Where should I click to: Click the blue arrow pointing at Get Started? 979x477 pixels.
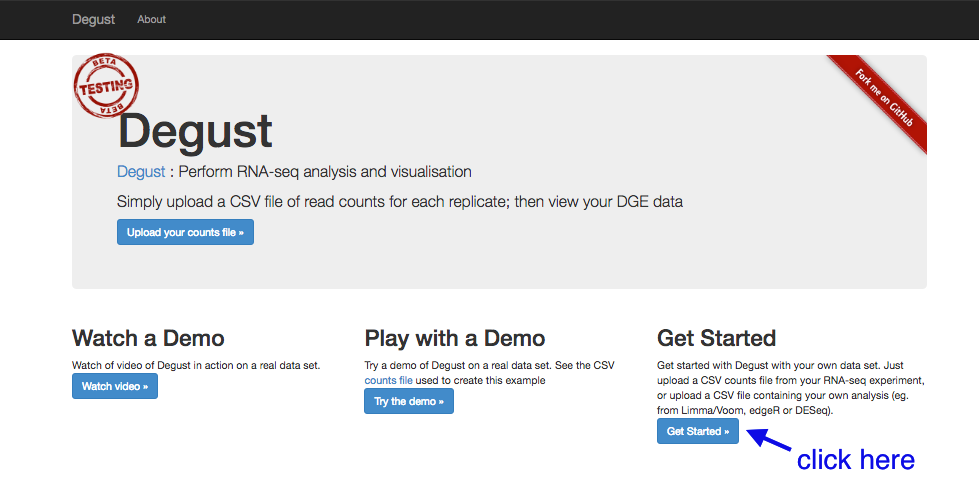(x=770, y=439)
